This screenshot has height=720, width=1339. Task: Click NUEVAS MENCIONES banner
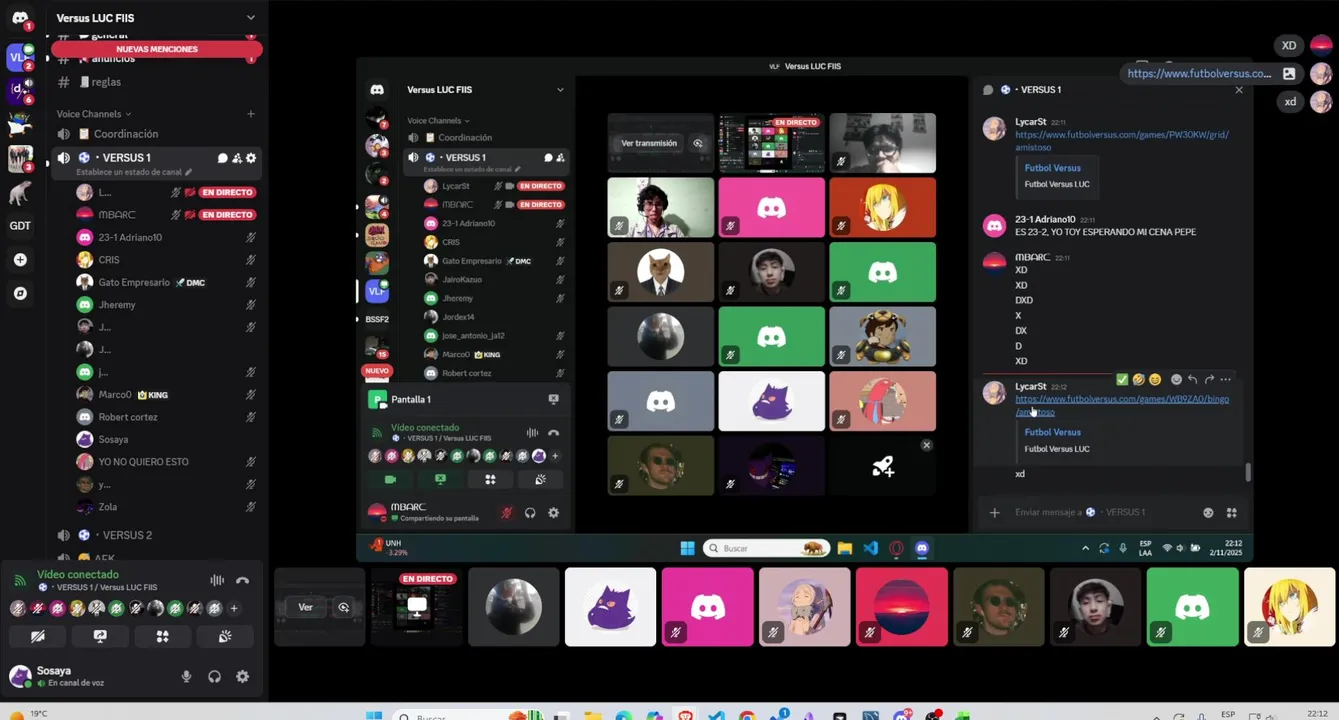157,49
